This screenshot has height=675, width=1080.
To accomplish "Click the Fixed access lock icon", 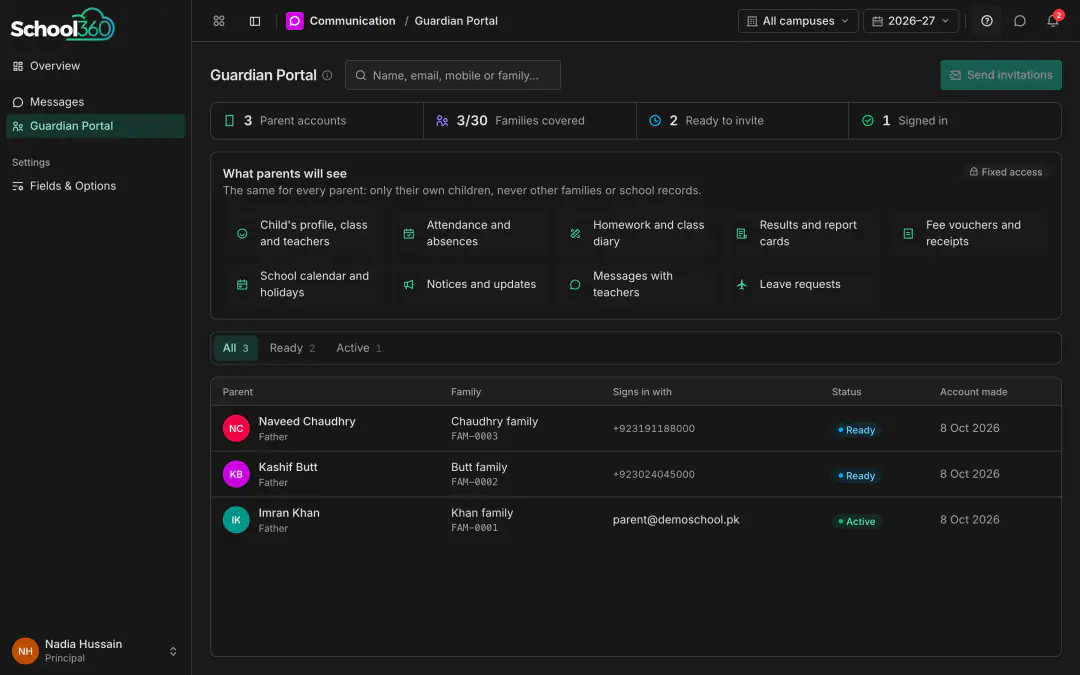I will (x=974, y=172).
